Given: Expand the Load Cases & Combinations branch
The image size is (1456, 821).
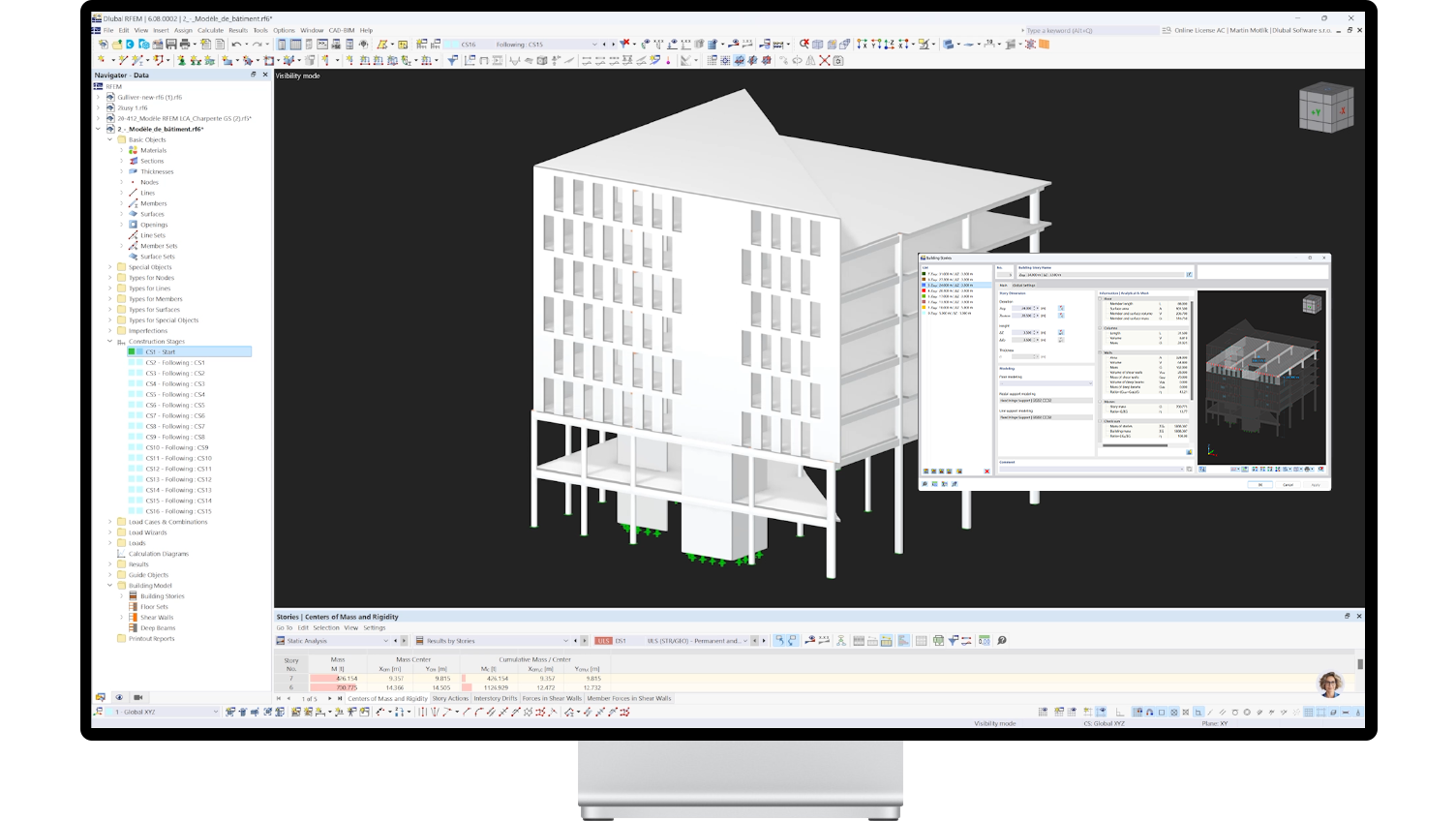Looking at the screenshot, I should point(109,522).
